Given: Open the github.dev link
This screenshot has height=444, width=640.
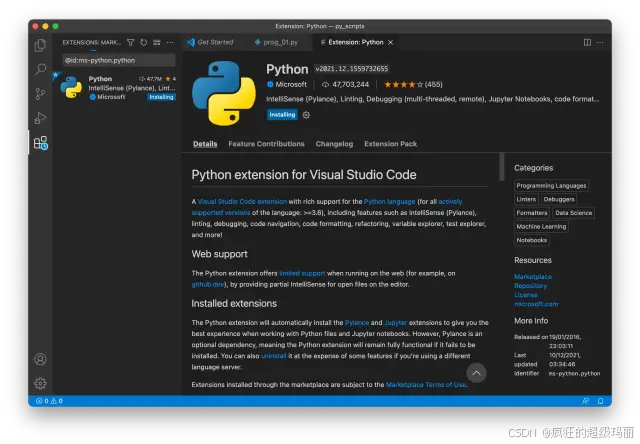Looking at the screenshot, I should click(x=208, y=284).
